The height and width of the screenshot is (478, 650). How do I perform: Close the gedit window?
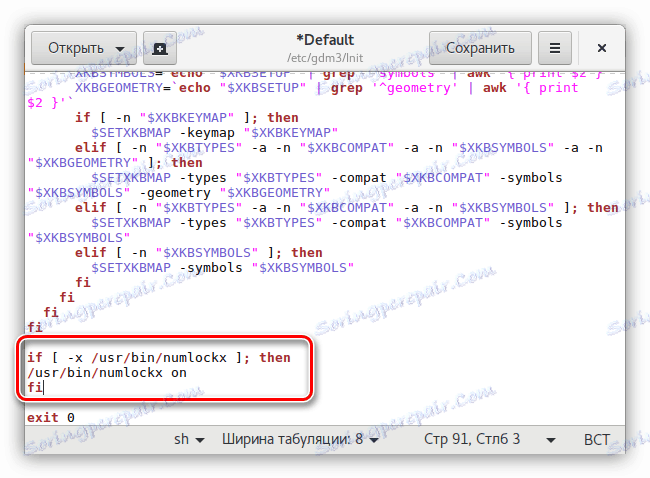[x=602, y=48]
